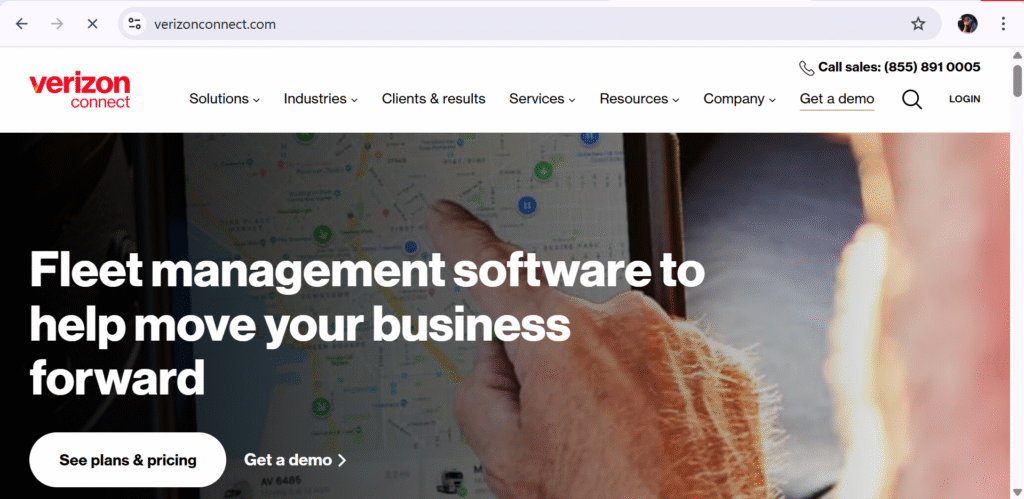The height and width of the screenshot is (499, 1024).
Task: Open site search magnifier icon
Action: (912, 99)
